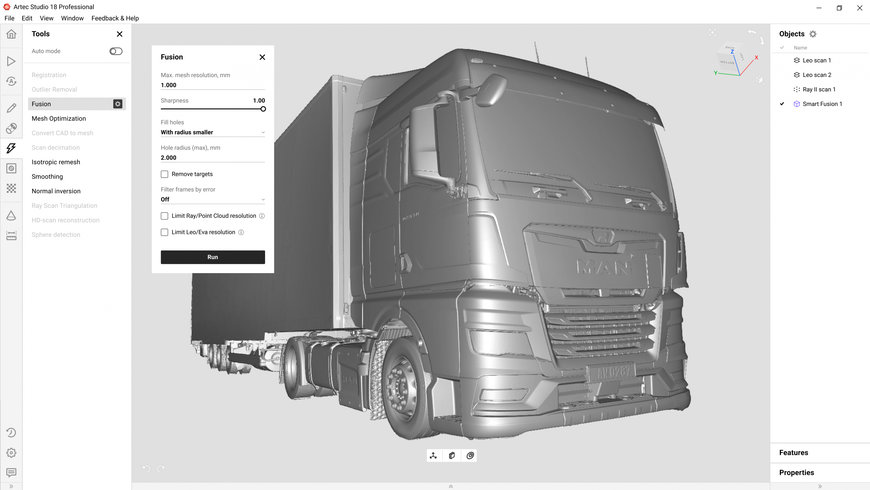Screen dimensions: 870x490
Task: Open the File menu
Action: tap(9, 18)
